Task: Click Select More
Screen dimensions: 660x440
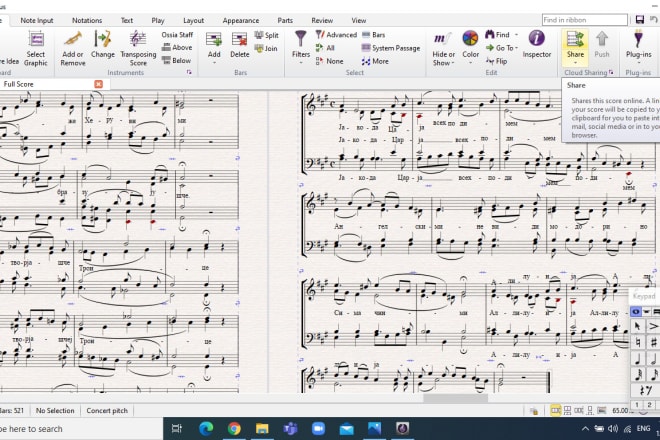Action: click(x=375, y=61)
